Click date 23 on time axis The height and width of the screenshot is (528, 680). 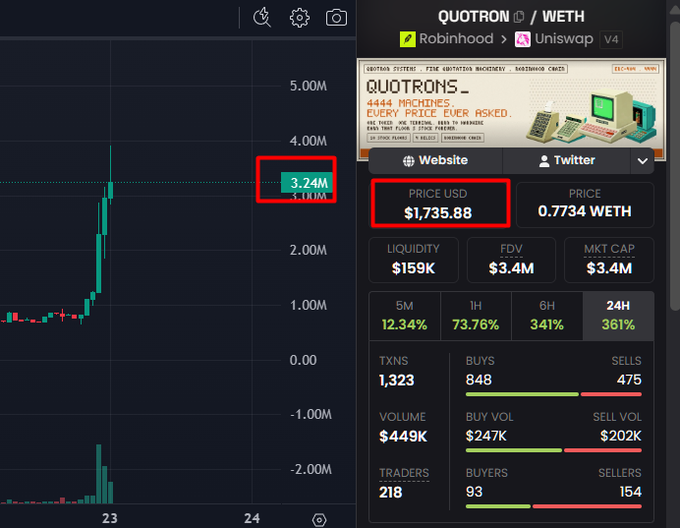tap(110, 518)
